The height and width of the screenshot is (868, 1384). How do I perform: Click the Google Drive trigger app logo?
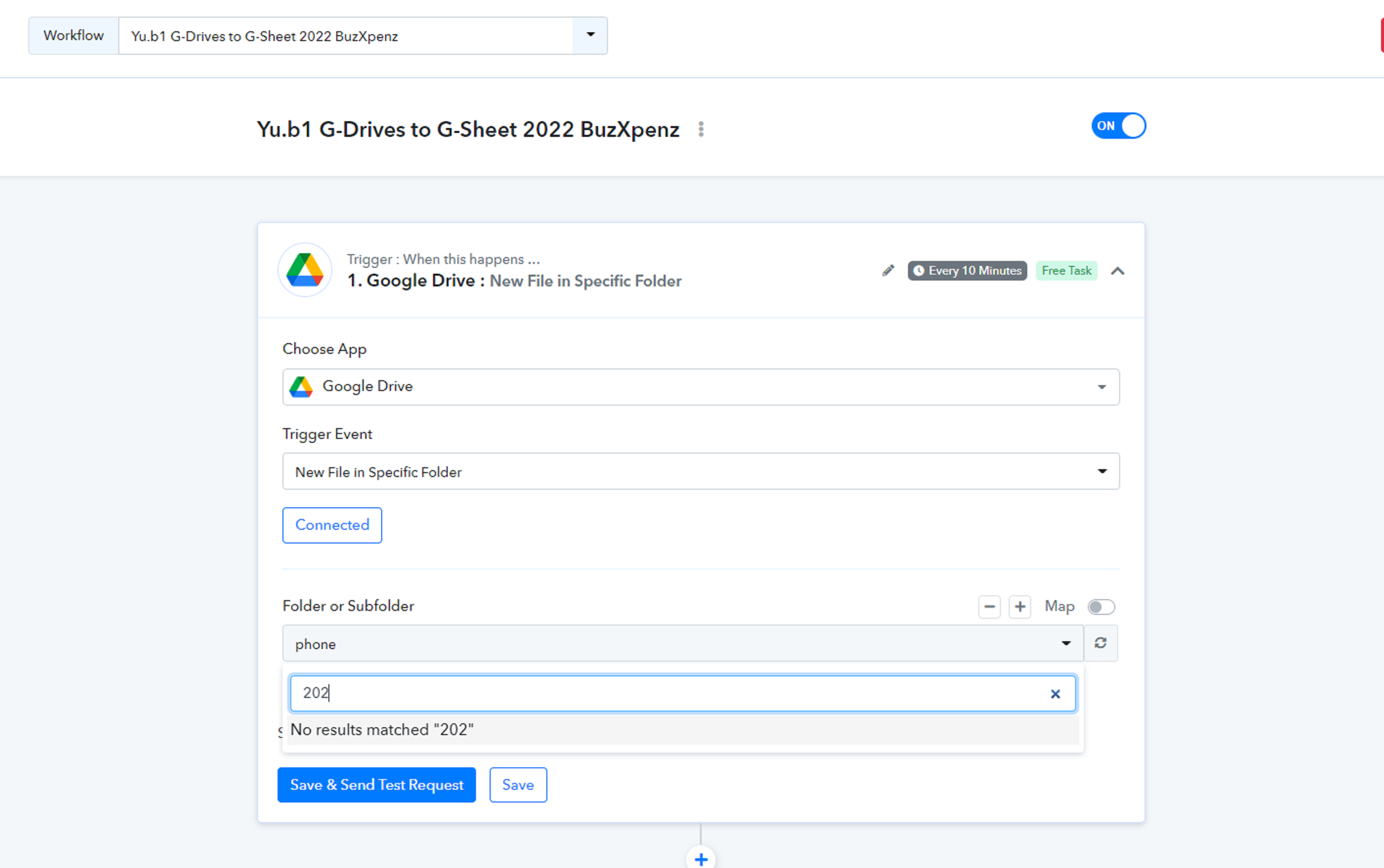[x=305, y=270]
